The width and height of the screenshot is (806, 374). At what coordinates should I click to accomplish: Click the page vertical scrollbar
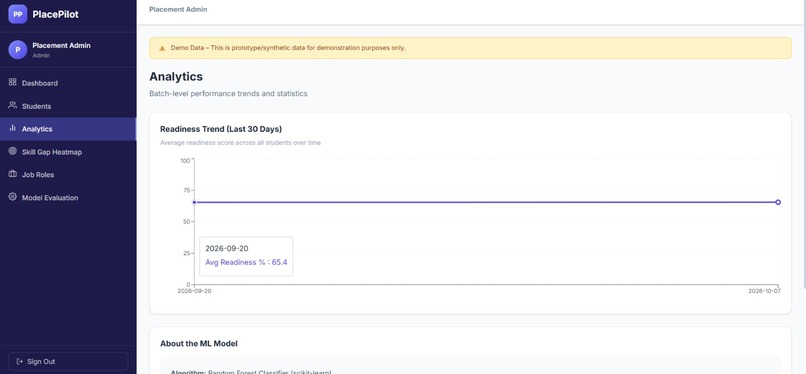[804, 144]
